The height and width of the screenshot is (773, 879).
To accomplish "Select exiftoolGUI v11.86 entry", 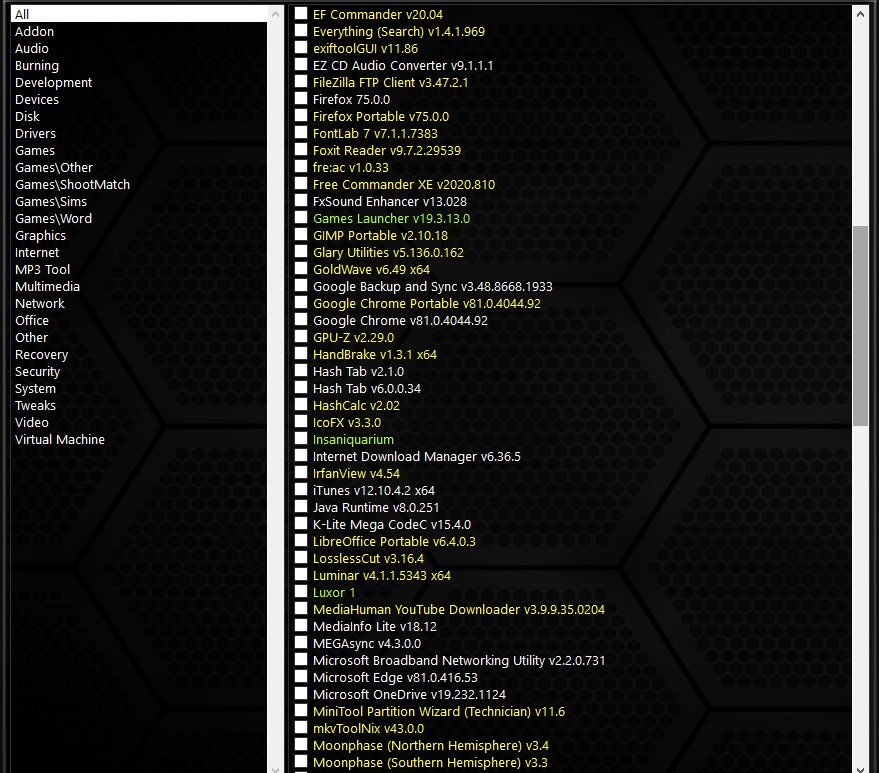I will click(365, 48).
